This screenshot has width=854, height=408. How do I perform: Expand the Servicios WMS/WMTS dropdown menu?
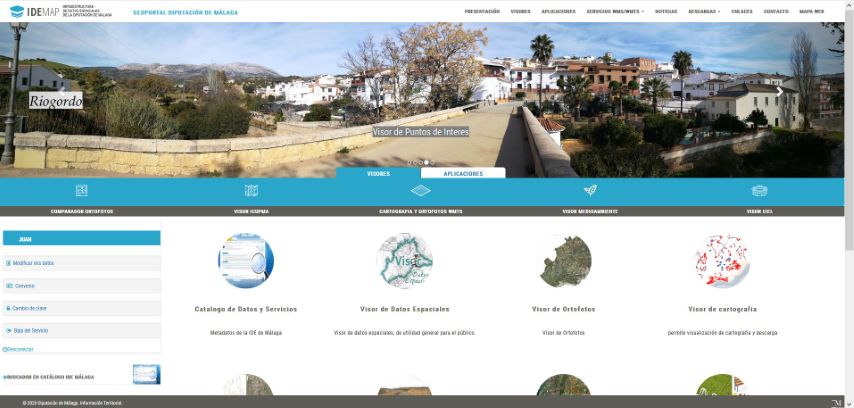(615, 11)
